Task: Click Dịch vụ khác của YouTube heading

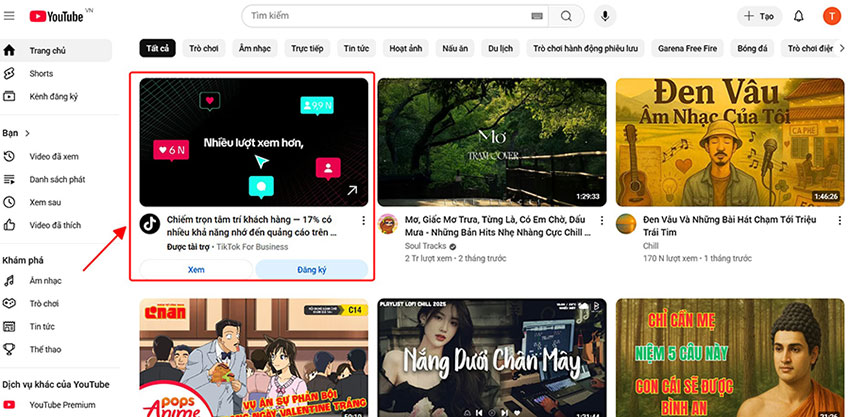Action: [56, 384]
